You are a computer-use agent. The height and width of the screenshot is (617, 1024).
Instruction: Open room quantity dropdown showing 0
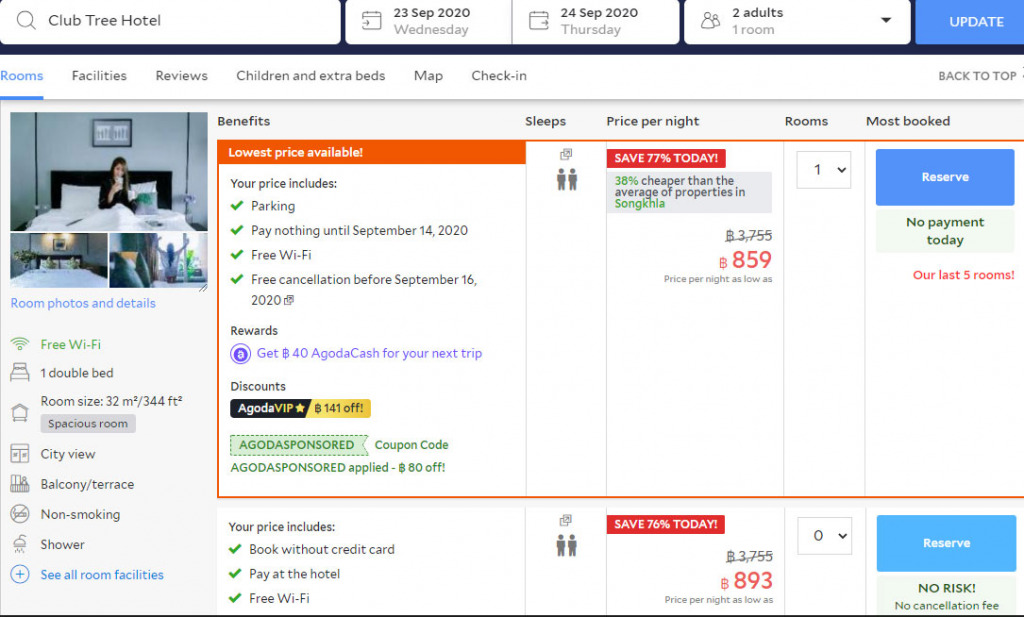click(x=823, y=536)
